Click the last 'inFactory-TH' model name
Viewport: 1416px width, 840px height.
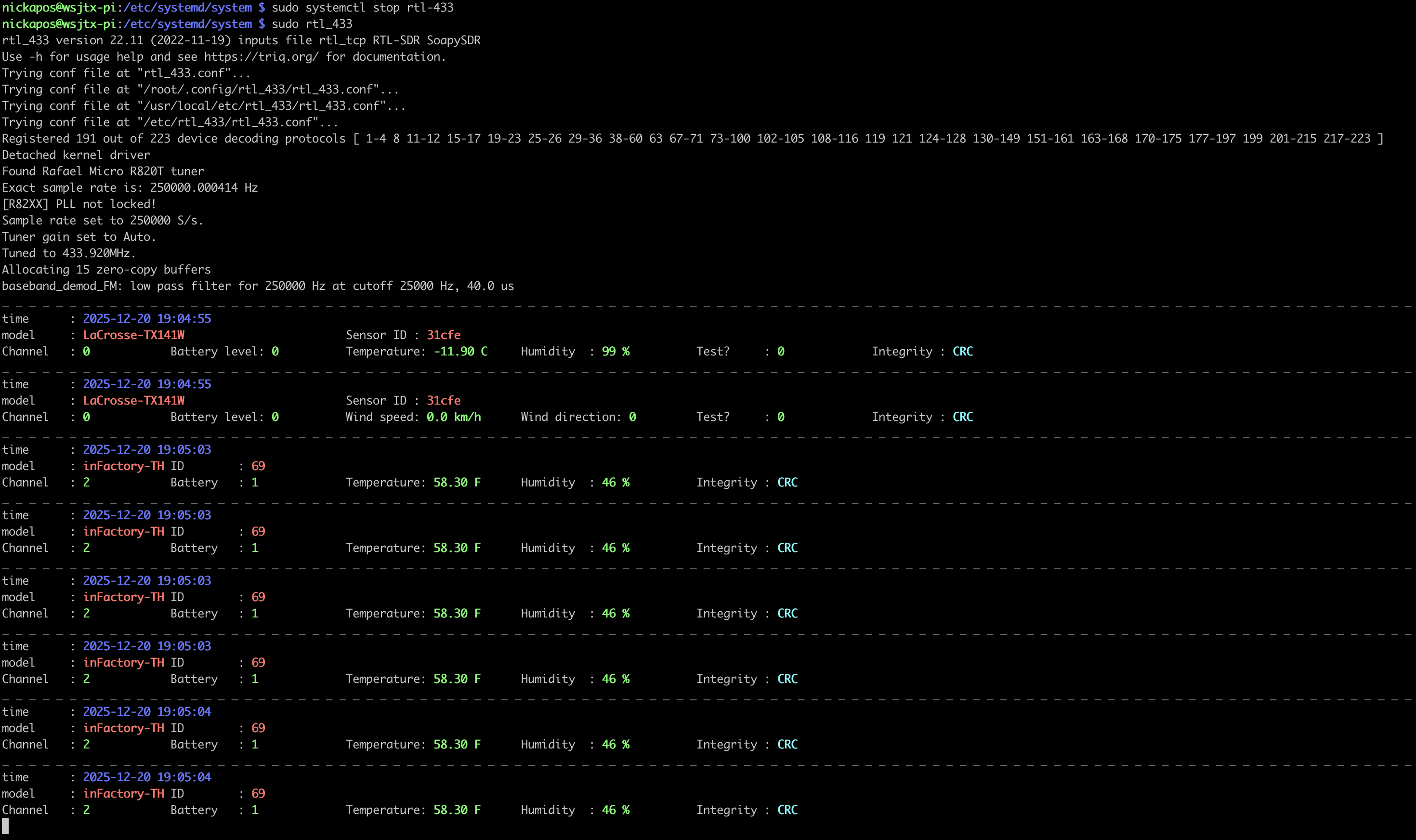(123, 794)
